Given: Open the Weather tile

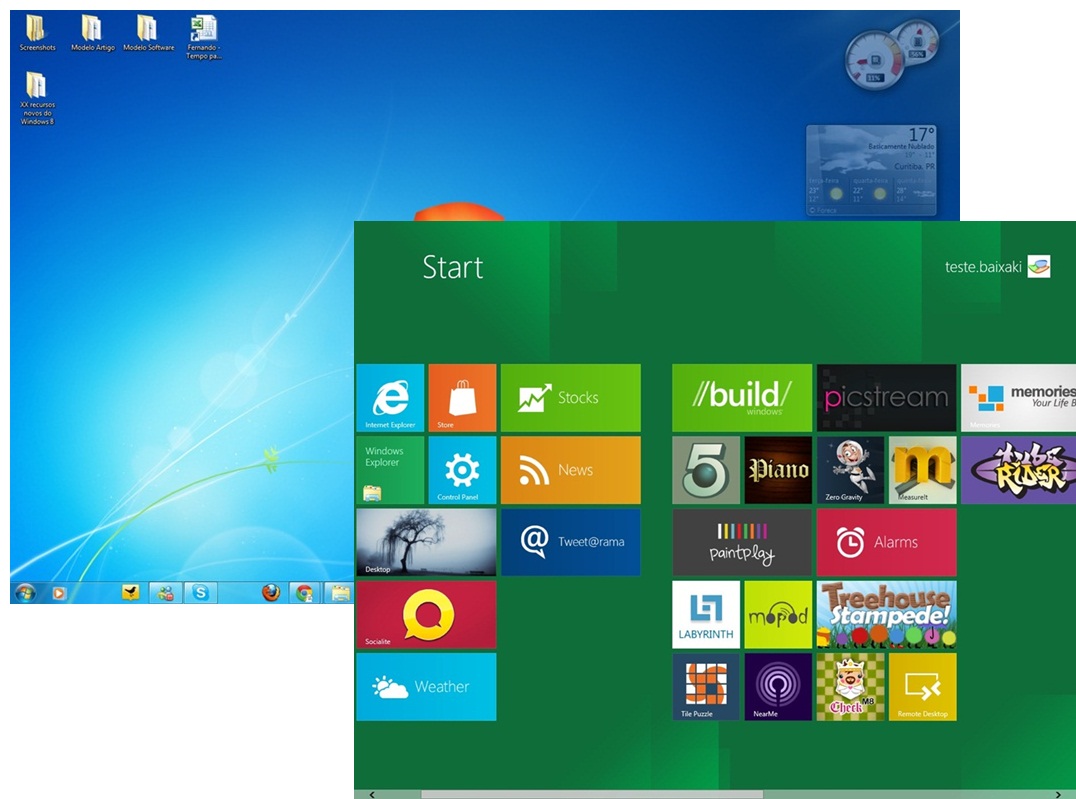Looking at the screenshot, I should pyautogui.click(x=426, y=686).
